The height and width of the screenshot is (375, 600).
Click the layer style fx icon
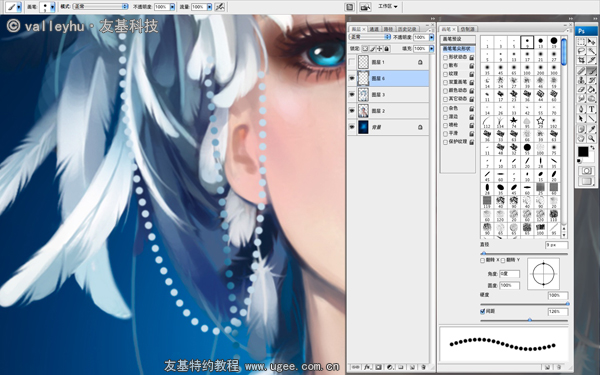click(367, 367)
